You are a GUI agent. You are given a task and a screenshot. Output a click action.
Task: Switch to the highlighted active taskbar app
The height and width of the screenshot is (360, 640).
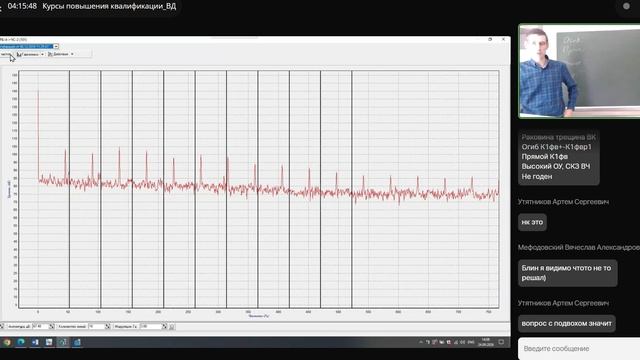(x=63, y=342)
